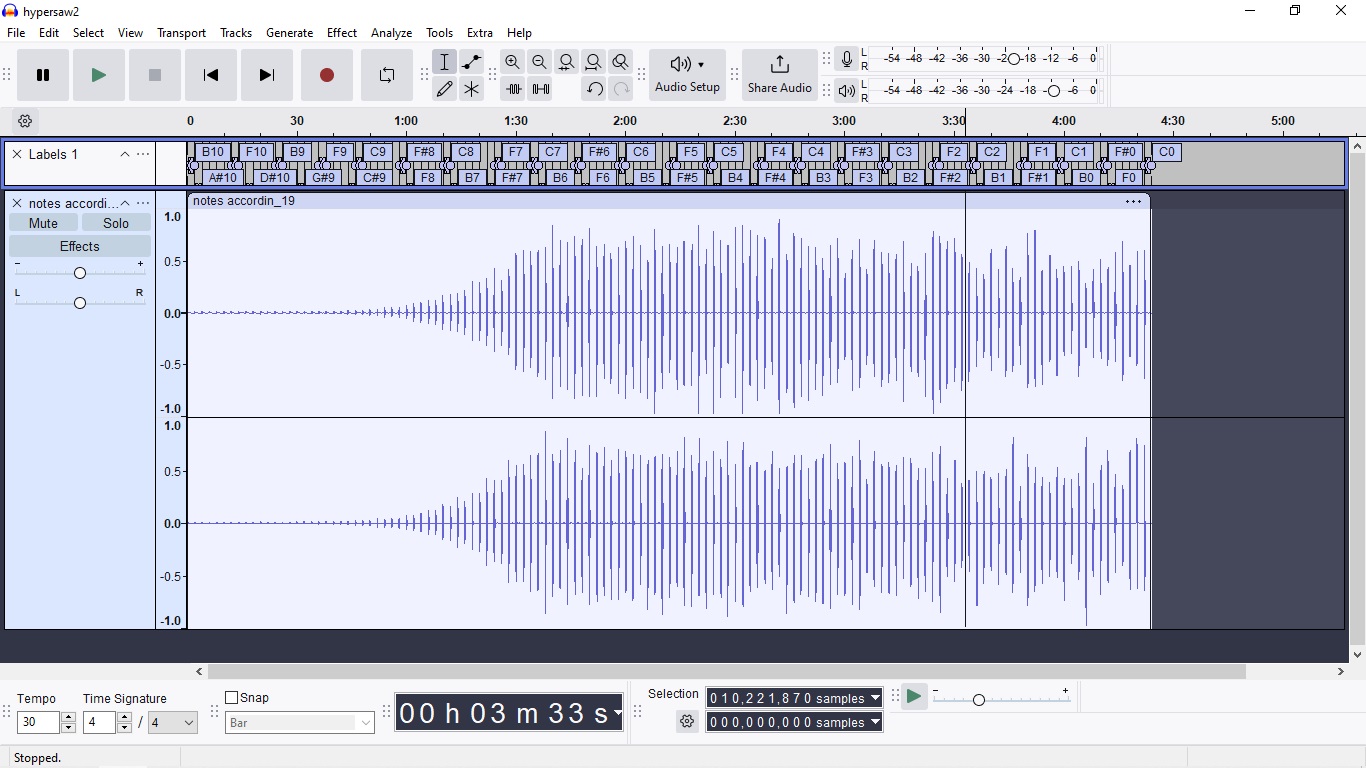Screen dimensions: 1366x768
Task: Select the F#8 label
Action: point(425,152)
